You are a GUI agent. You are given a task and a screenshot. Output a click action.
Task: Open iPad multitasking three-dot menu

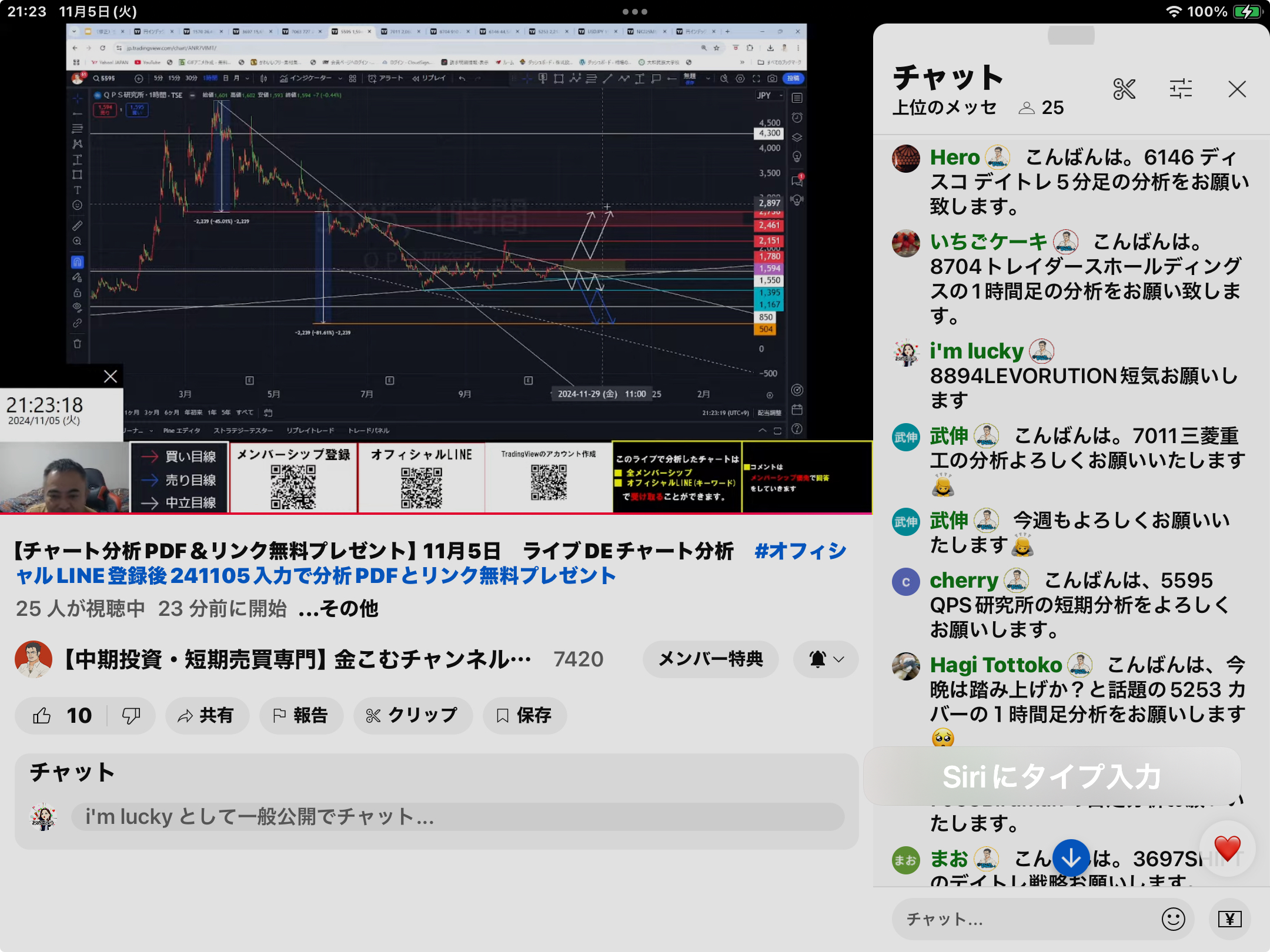pyautogui.click(x=635, y=11)
